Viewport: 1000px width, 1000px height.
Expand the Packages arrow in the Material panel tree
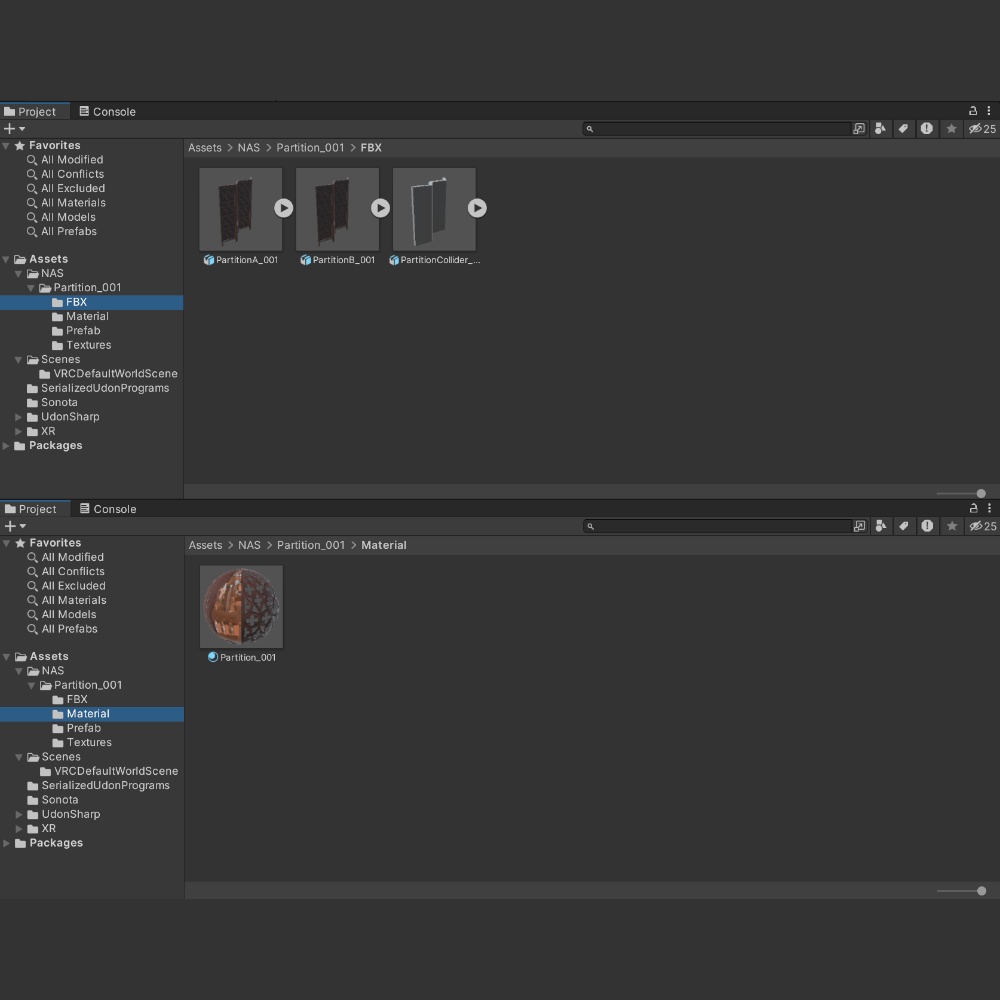pyautogui.click(x=6, y=843)
